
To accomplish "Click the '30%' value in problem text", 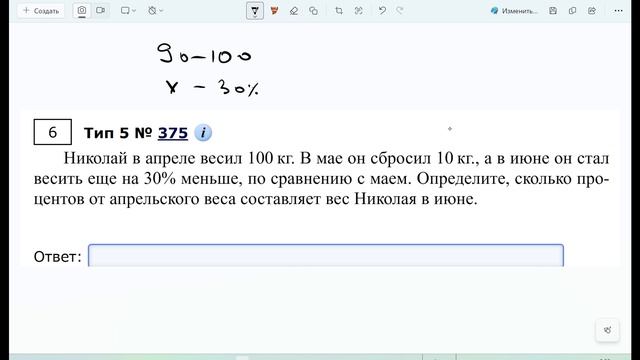I will [160, 179].
